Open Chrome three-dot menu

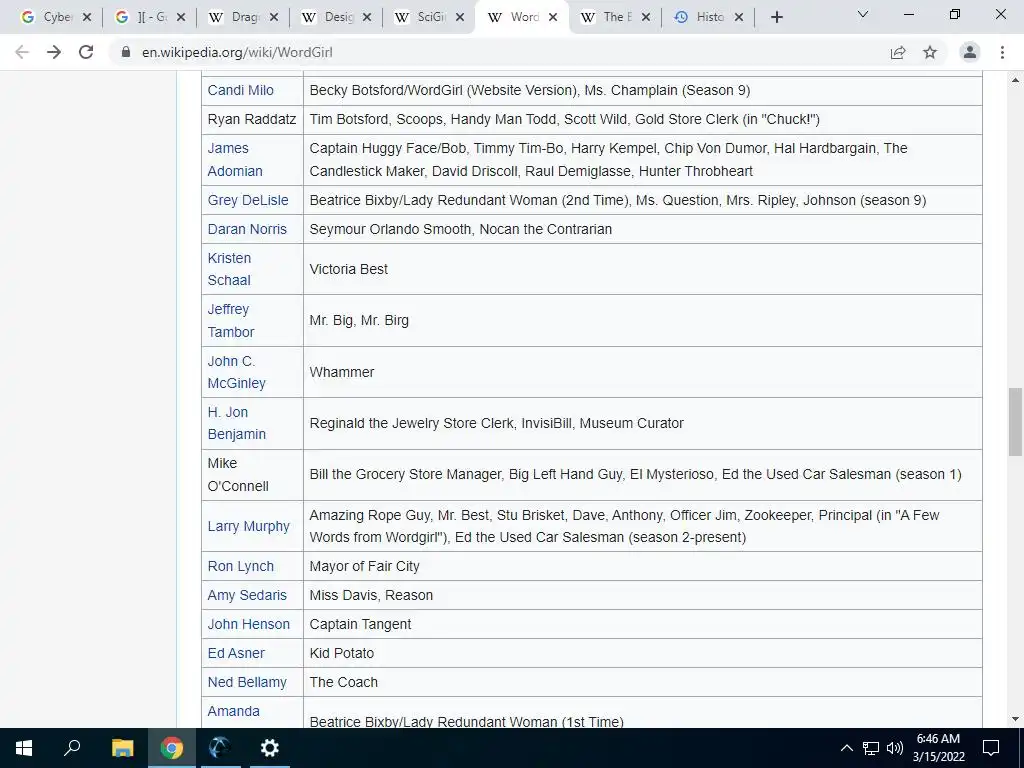coord(1002,52)
